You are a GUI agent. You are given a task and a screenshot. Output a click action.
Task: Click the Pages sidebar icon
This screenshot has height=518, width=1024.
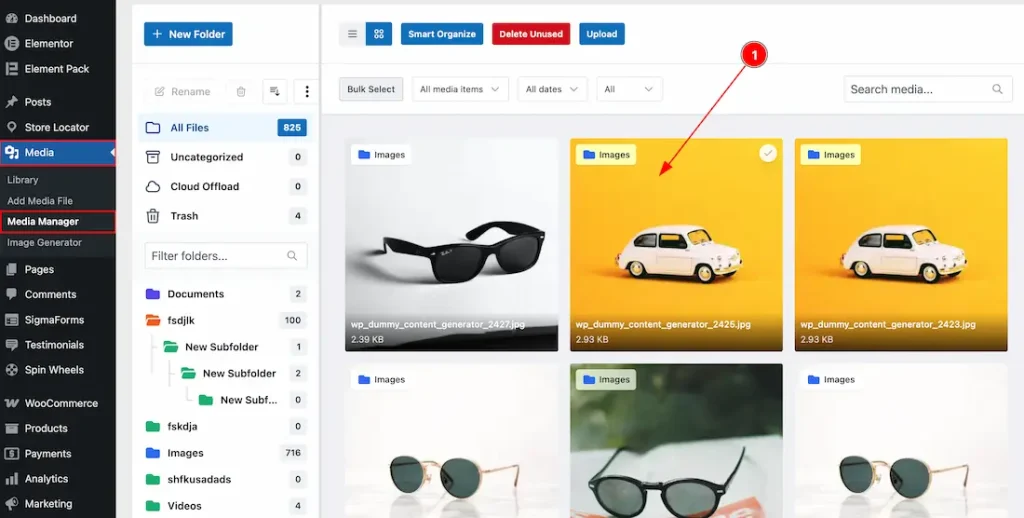pyautogui.click(x=11, y=269)
